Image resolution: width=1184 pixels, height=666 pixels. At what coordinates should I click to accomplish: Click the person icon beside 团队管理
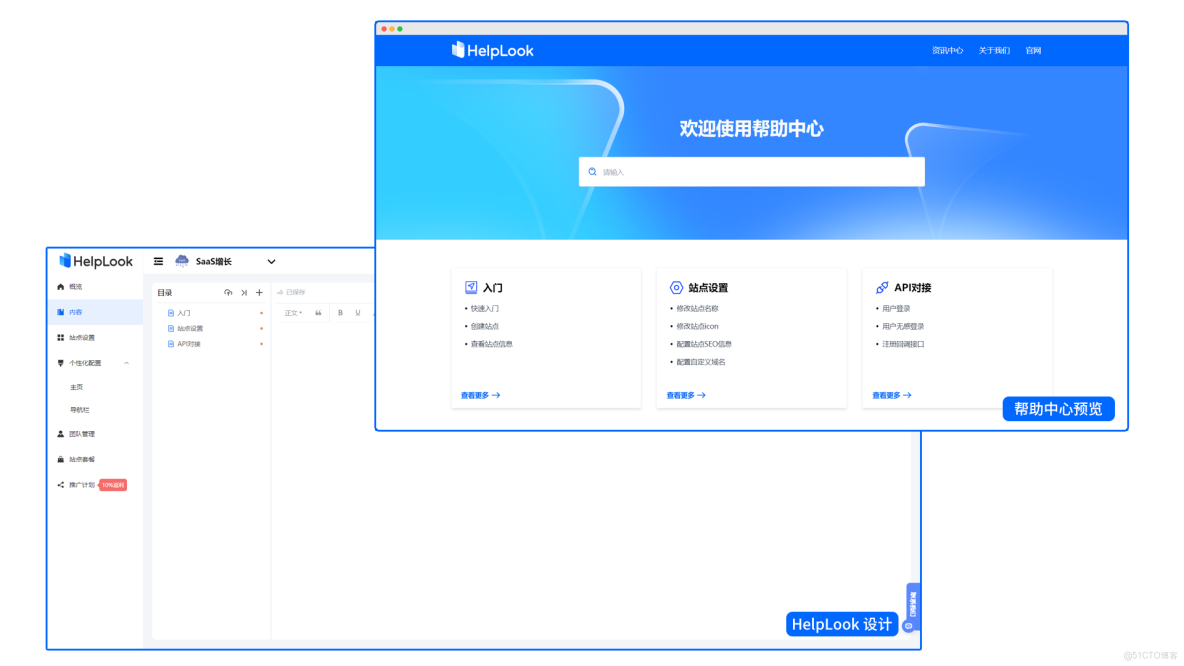[60, 434]
